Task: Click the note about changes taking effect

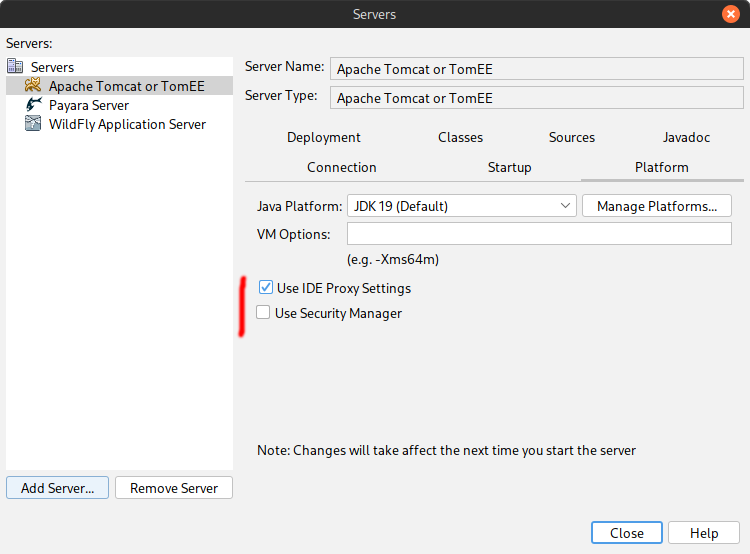Action: [446, 450]
